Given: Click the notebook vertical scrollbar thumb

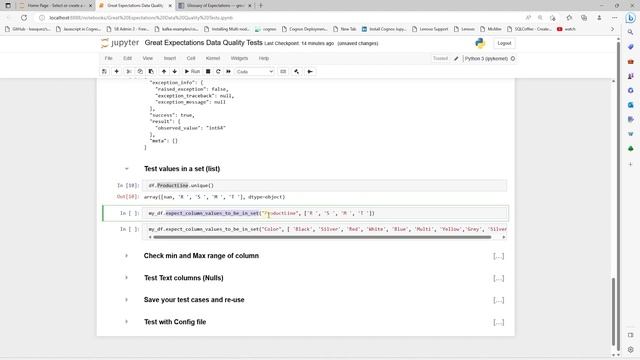Looking at the screenshot, I should pos(613,311).
